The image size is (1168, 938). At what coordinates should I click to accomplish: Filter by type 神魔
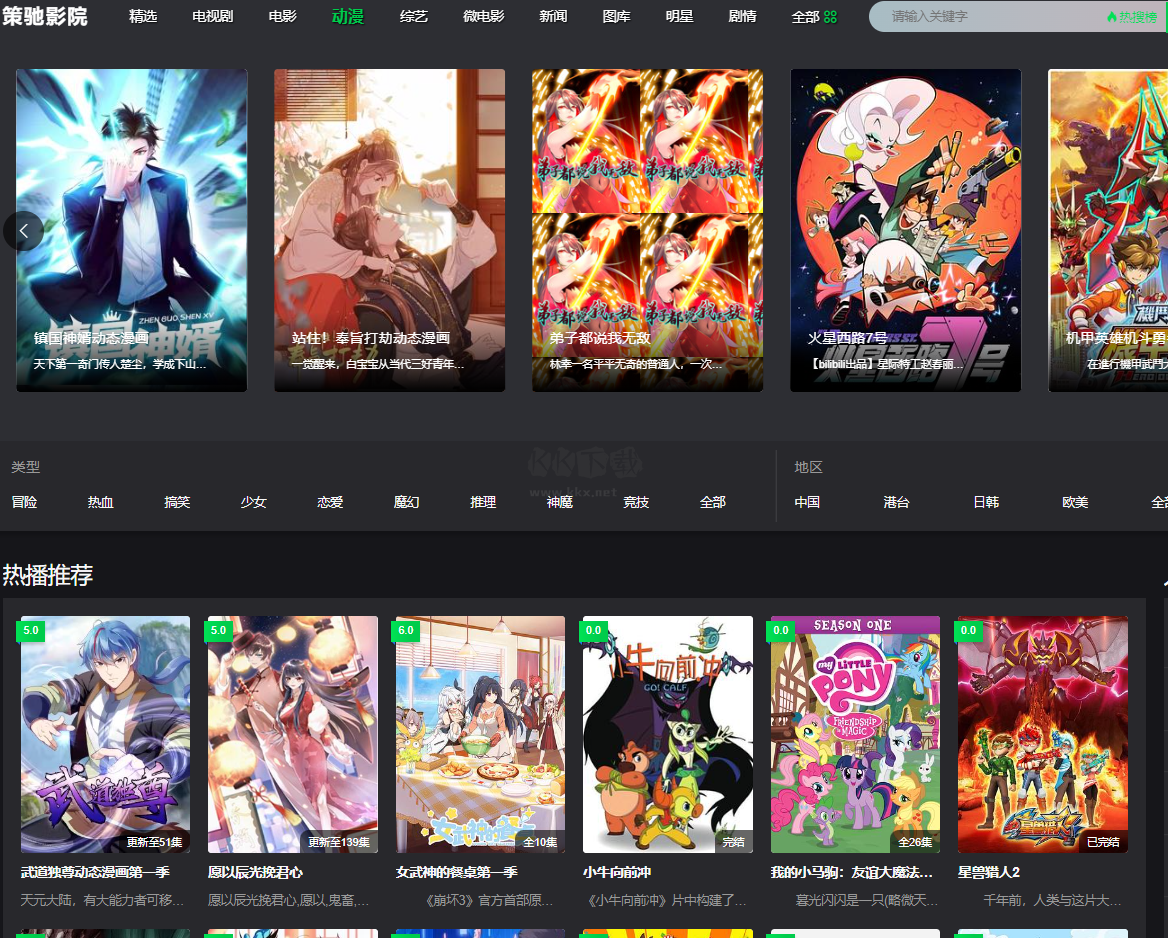click(x=560, y=502)
